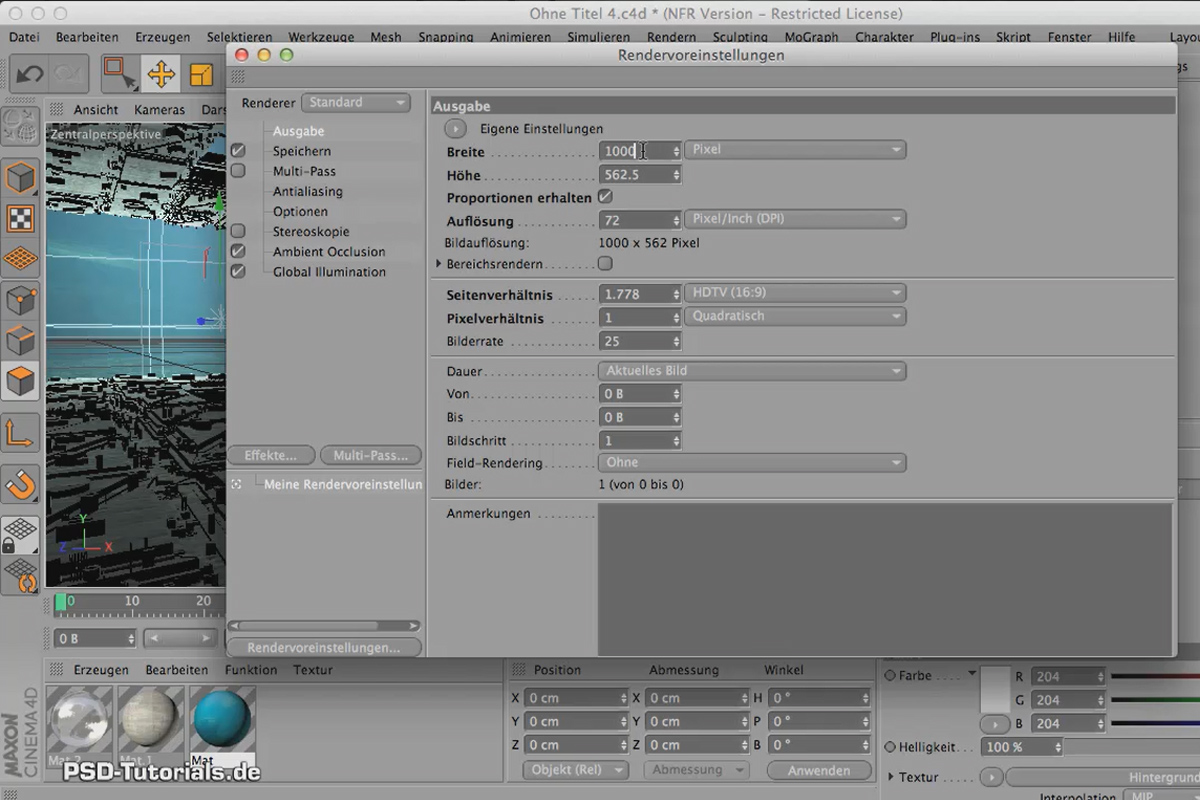Viewport: 1200px width, 800px height.
Task: Select the Scale tool
Action: [201, 74]
